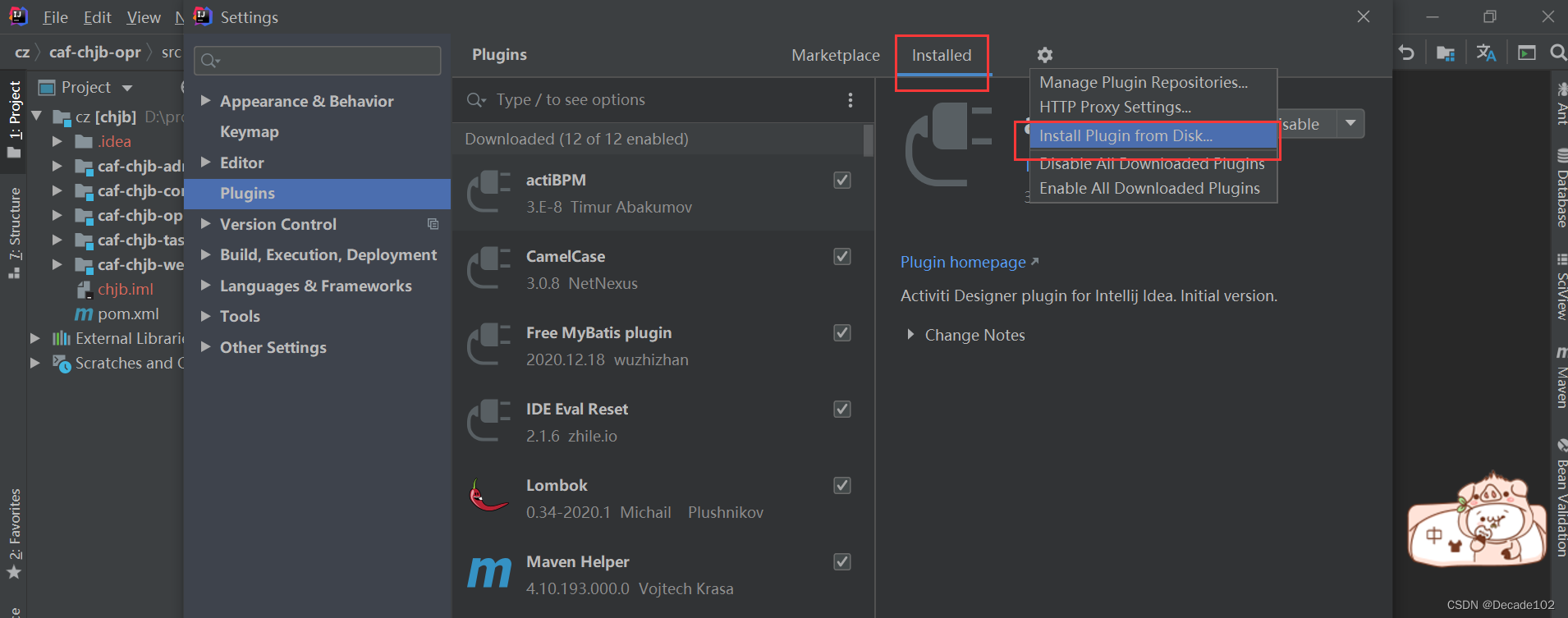1568x618 pixels.
Task: Select HTTP Proxy Settings menu item
Action: pos(1153,108)
